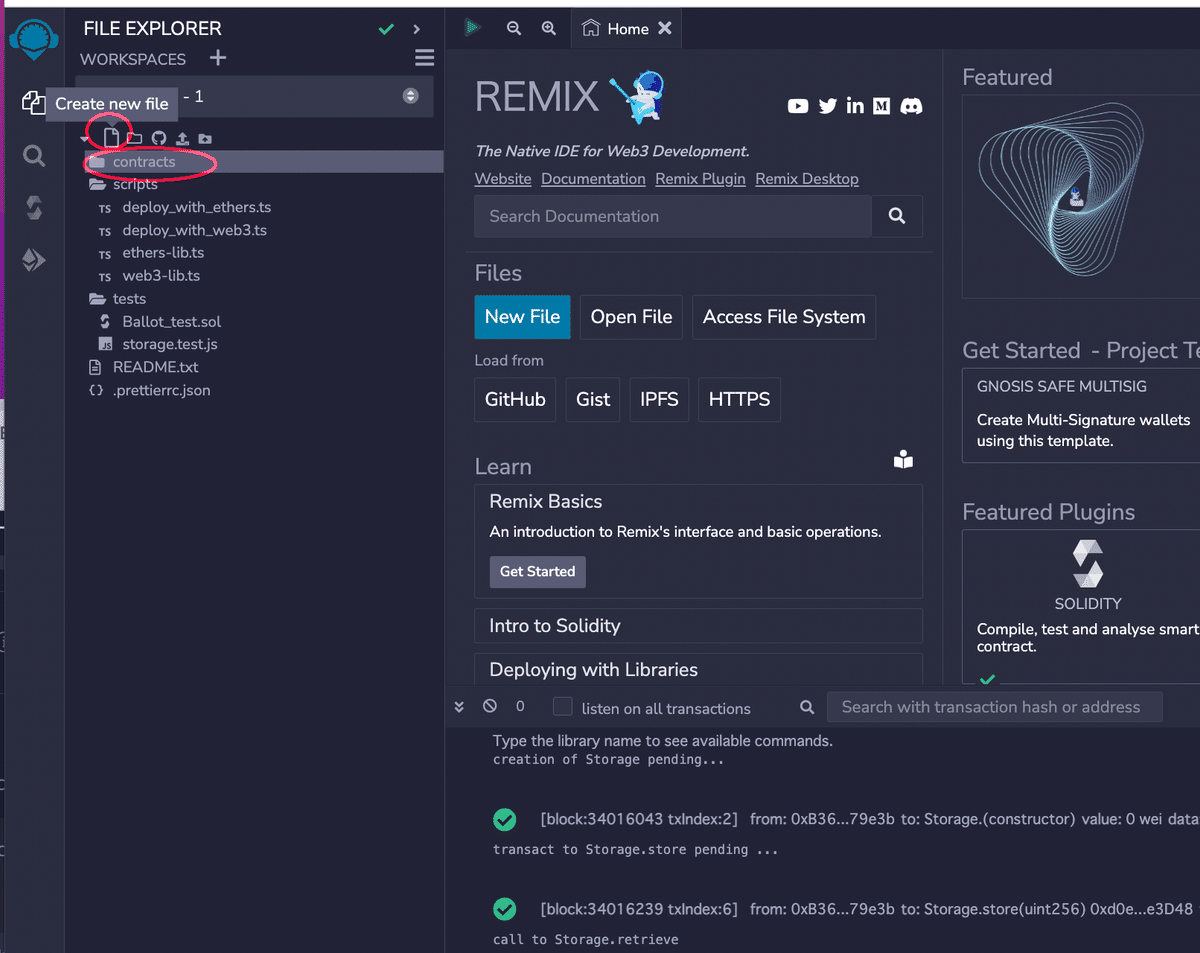Click the terminal search magnifier icon
The image size is (1200, 953).
807,707
